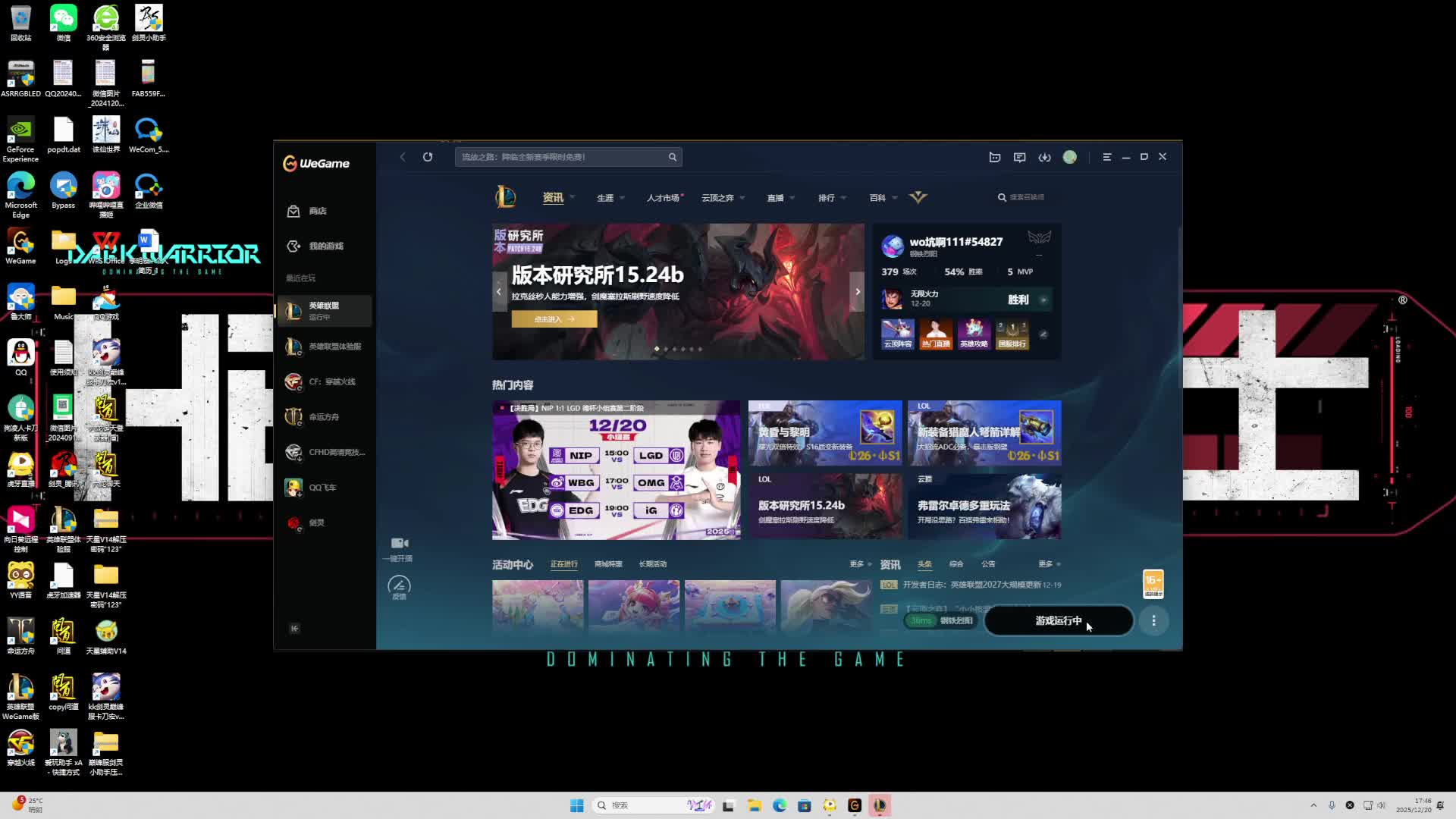1456x819 pixels.
Task: Go to the next banner slide arrow
Action: (x=858, y=291)
